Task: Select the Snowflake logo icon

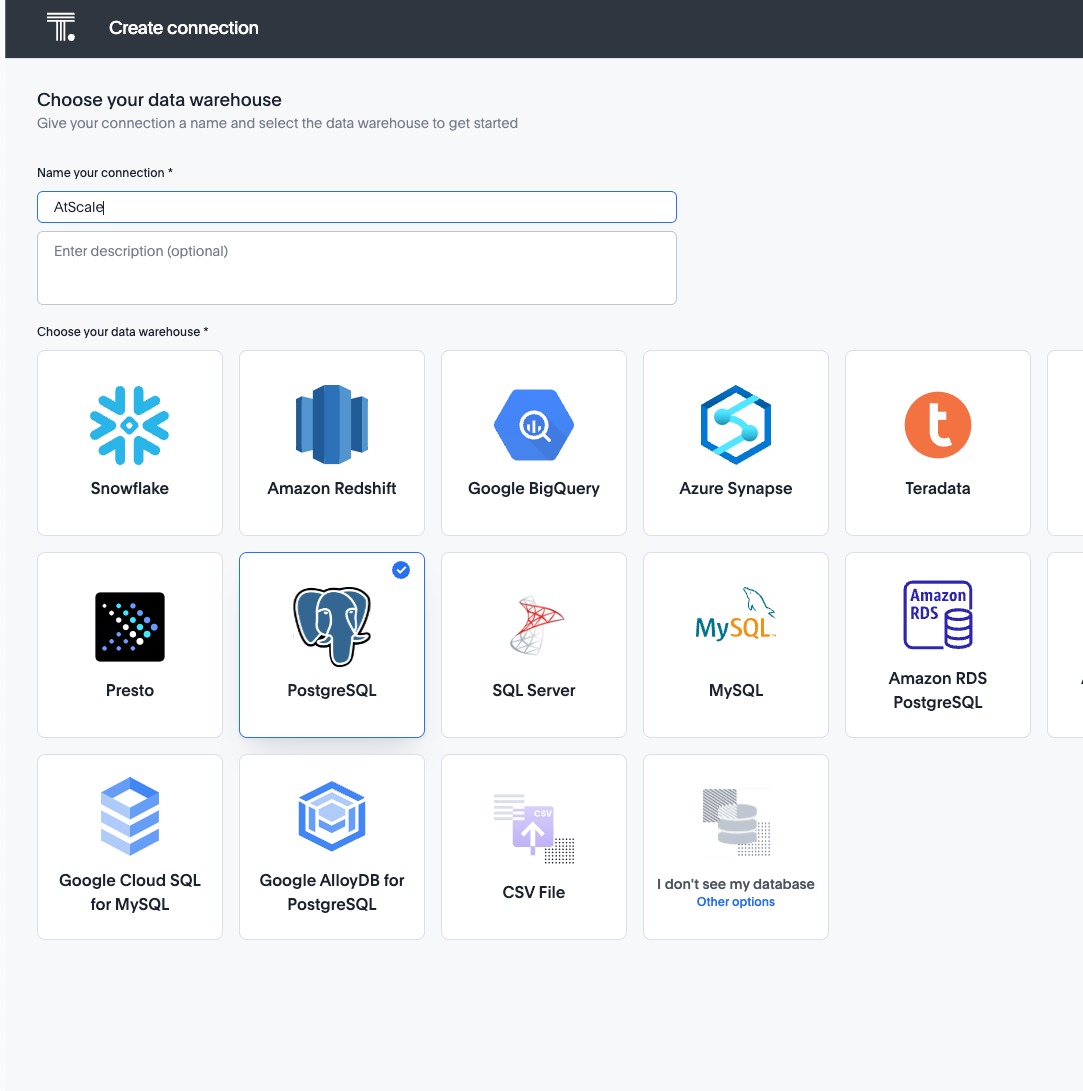Action: (x=129, y=425)
